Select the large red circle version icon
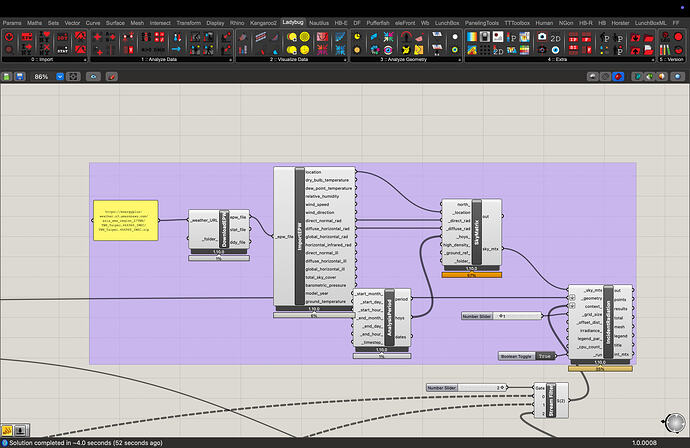 click(678, 37)
